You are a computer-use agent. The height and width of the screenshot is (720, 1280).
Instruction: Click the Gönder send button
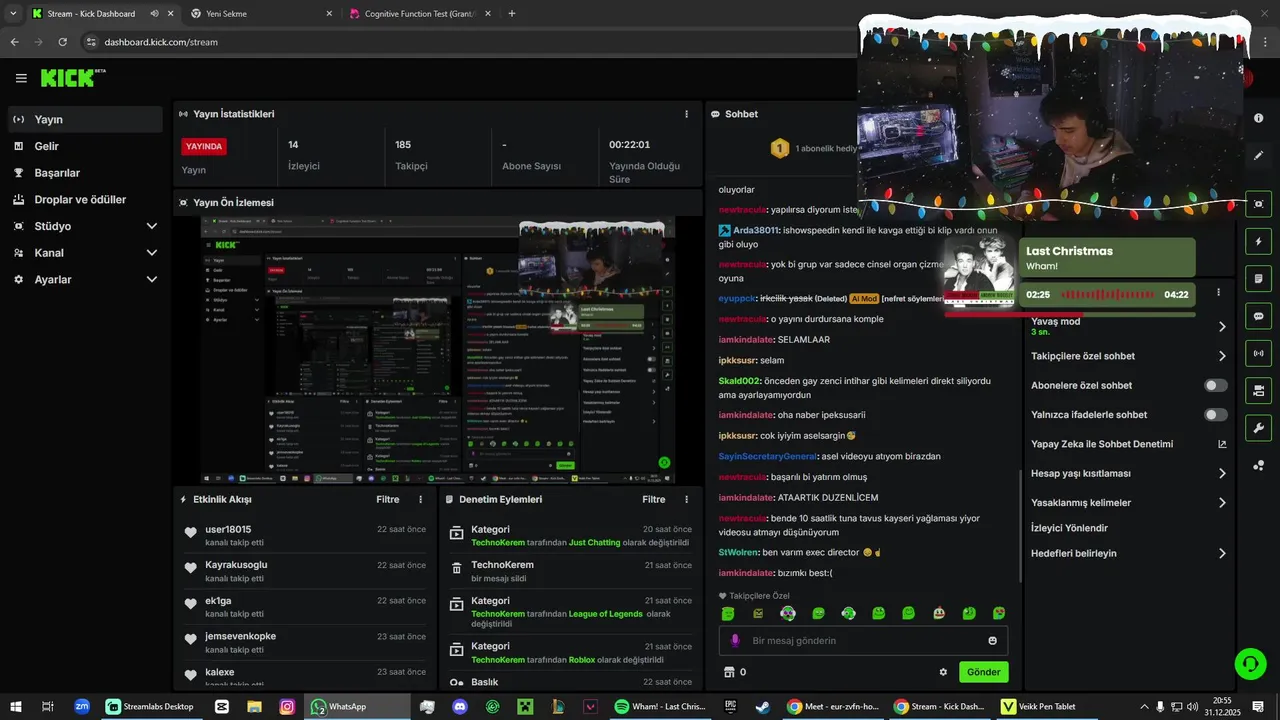coord(983,672)
